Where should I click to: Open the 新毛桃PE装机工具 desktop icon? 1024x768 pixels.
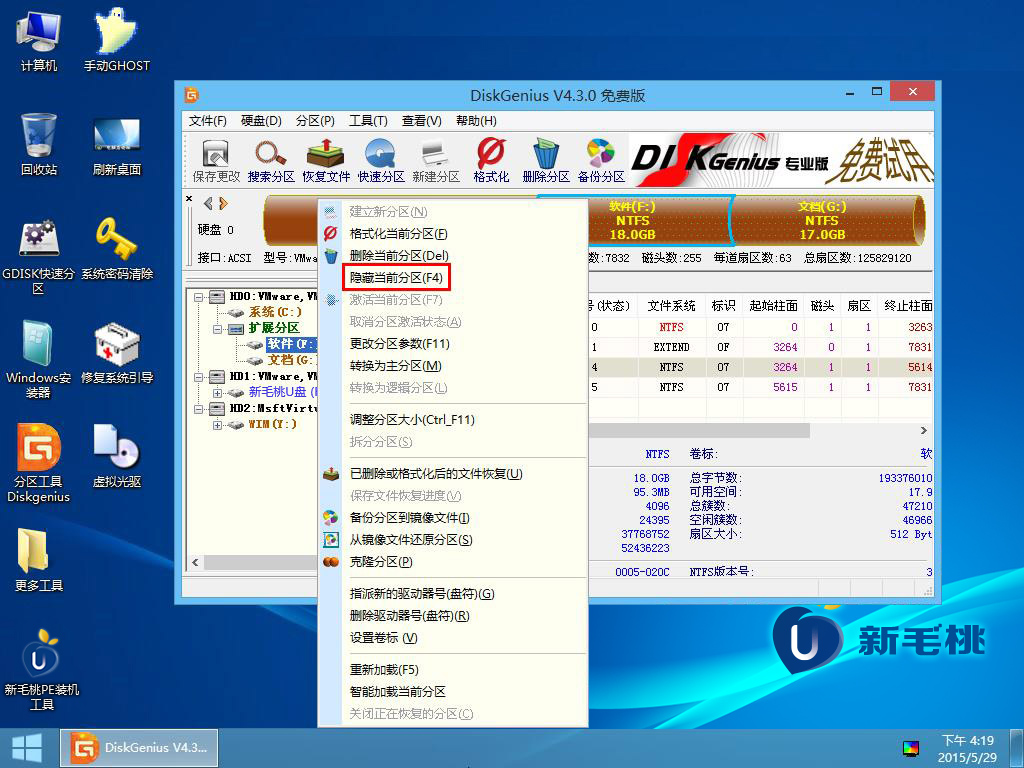[41, 670]
